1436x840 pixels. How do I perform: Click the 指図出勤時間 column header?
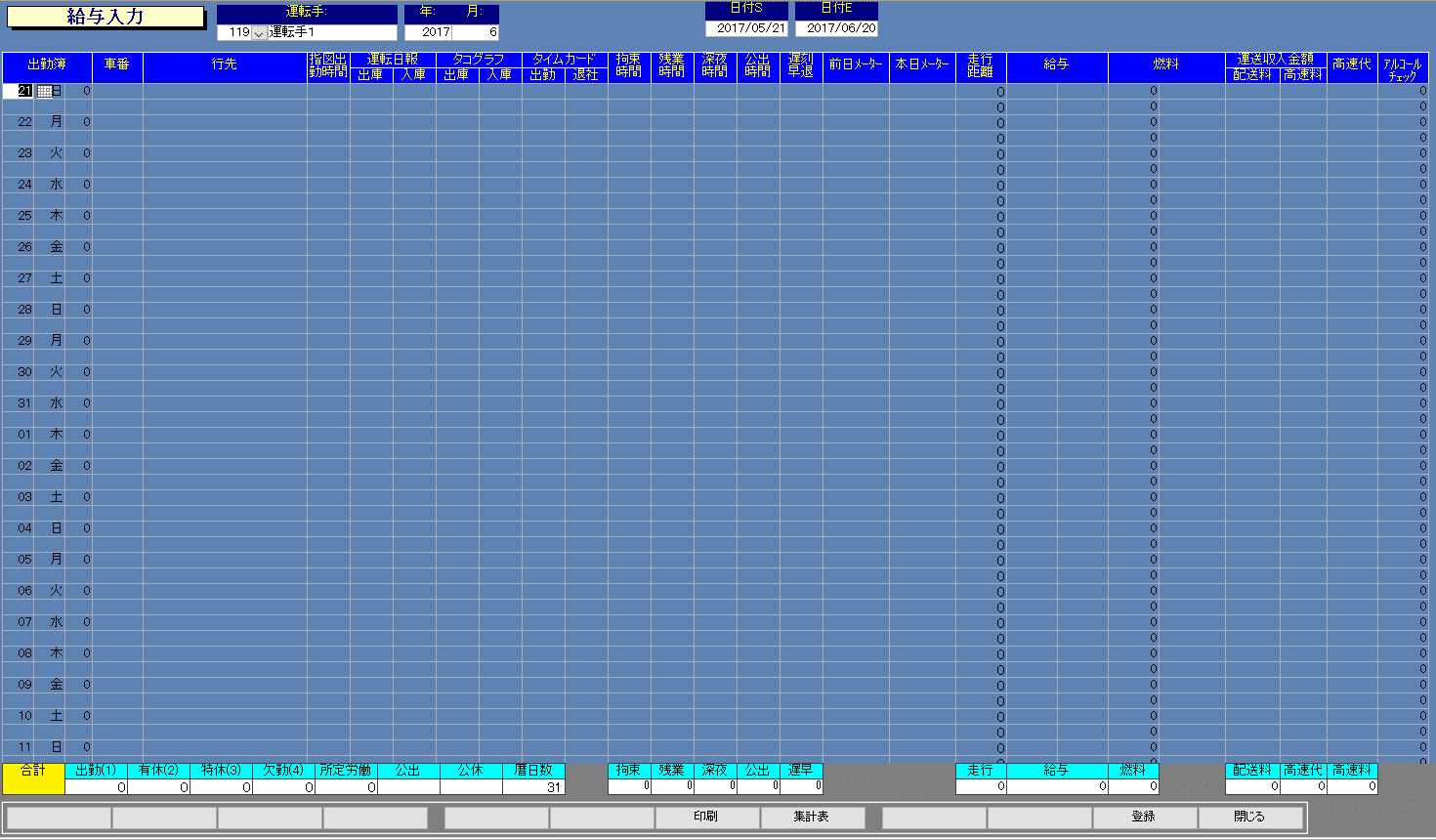[x=328, y=67]
